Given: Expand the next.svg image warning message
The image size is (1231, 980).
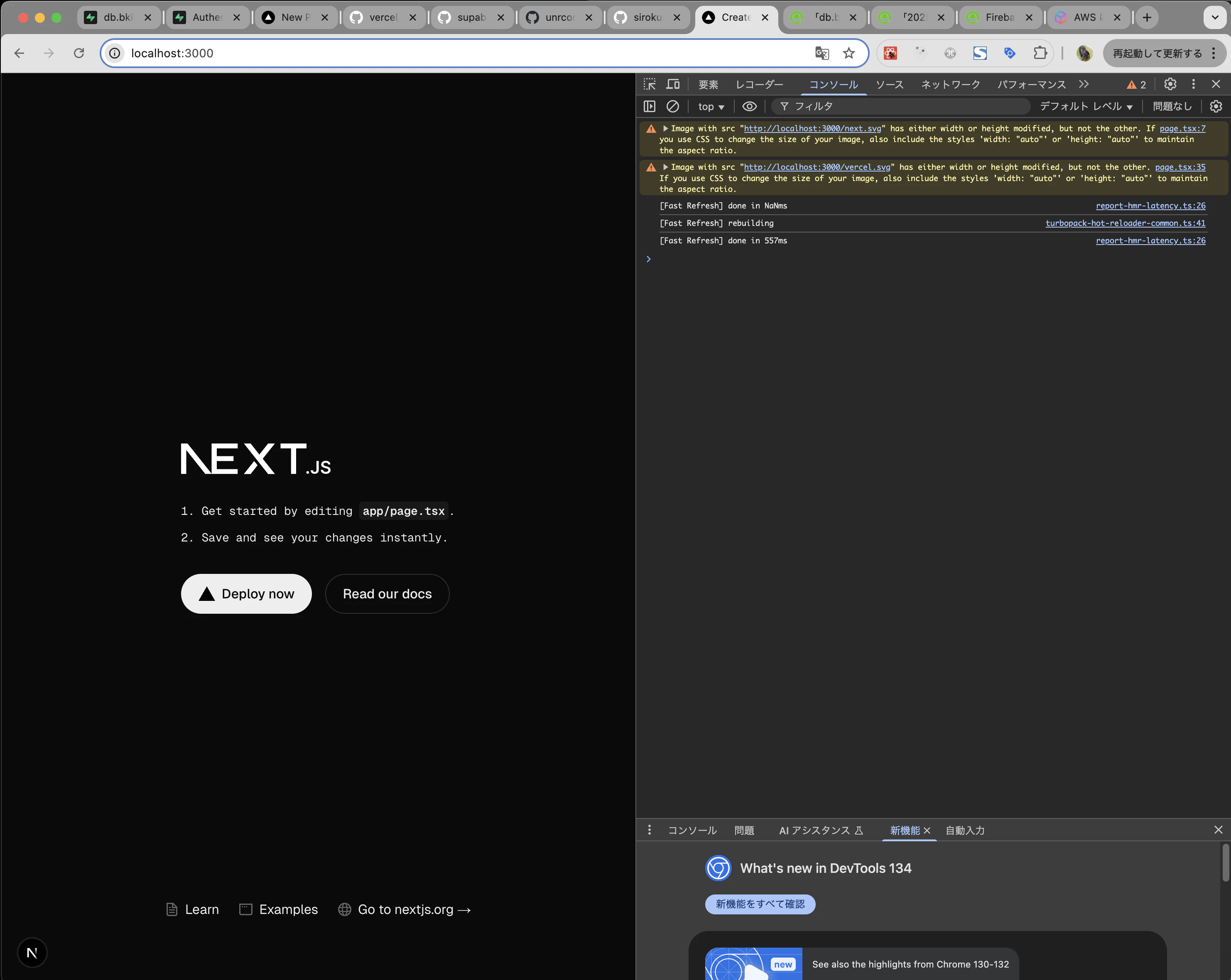Looking at the screenshot, I should 665,128.
